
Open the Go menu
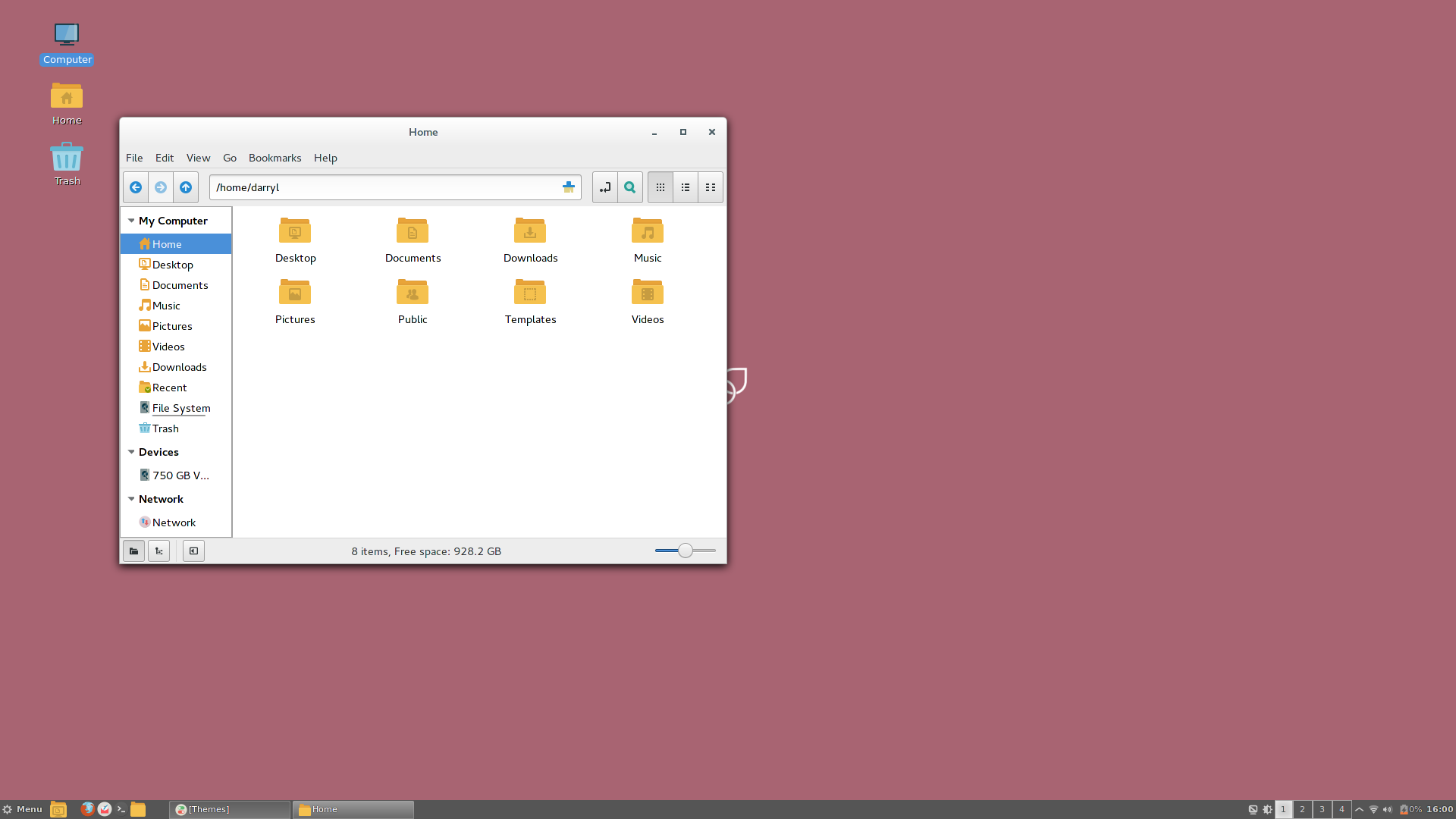click(x=229, y=157)
